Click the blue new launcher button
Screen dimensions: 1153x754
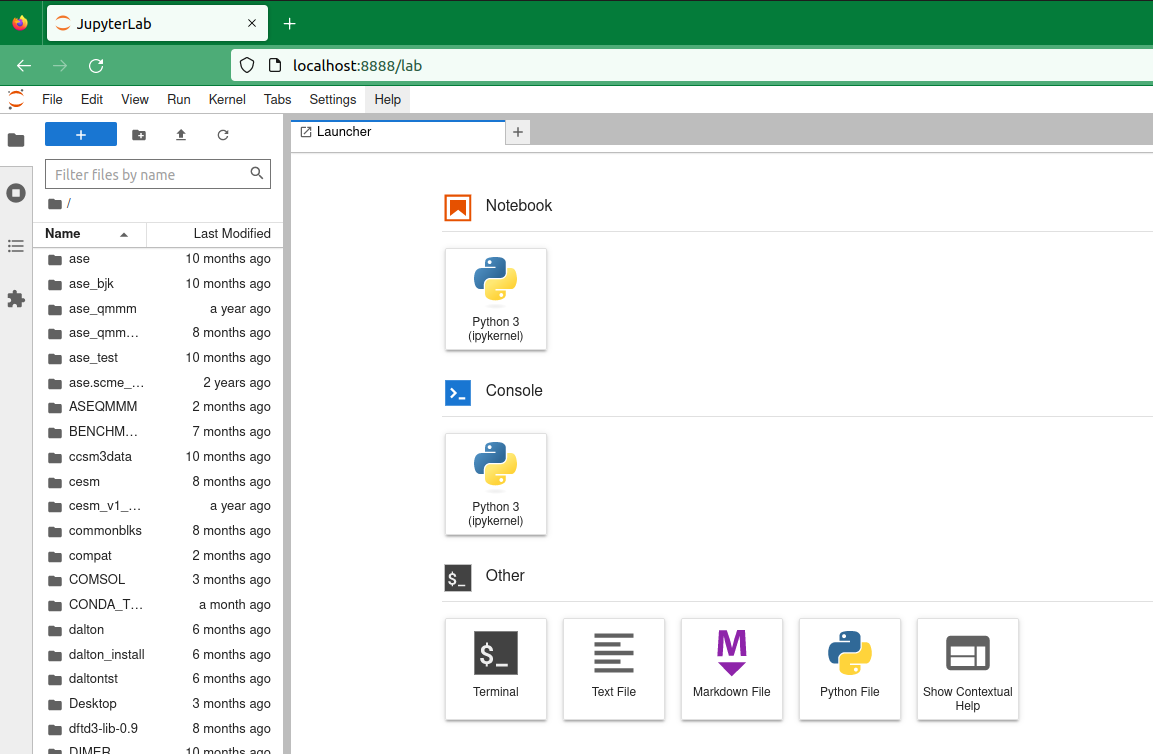[80, 133]
